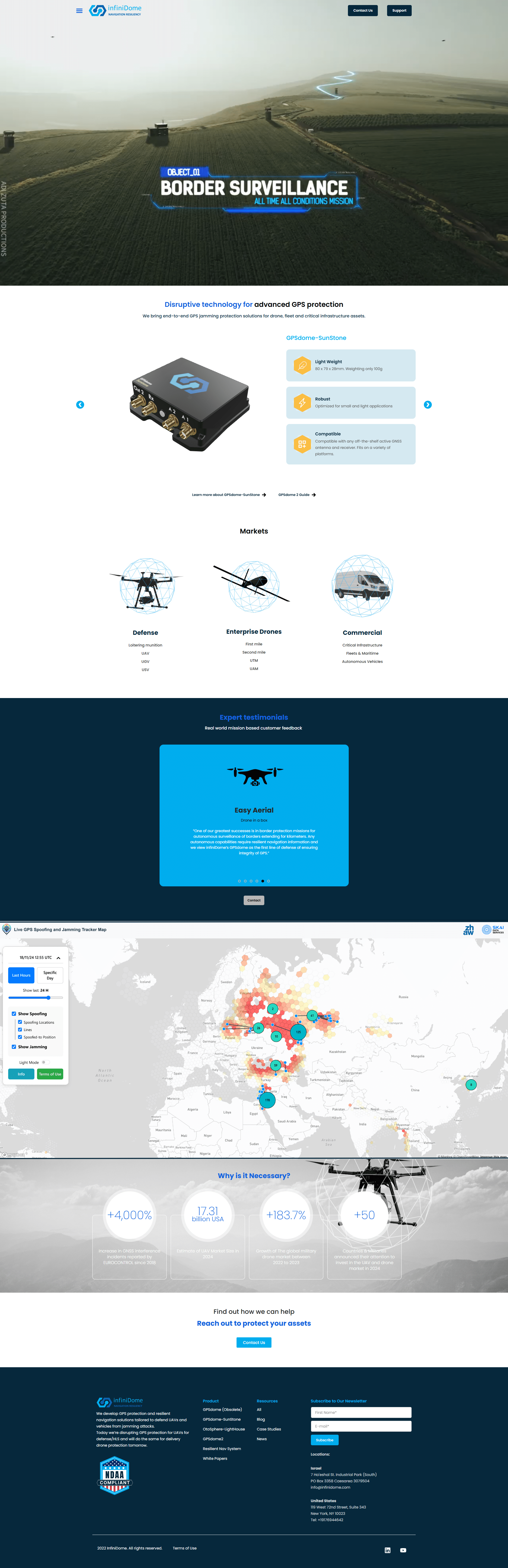The image size is (508, 1568).
Task: Open the LinkedIn page from the footer
Action: coord(388,1550)
